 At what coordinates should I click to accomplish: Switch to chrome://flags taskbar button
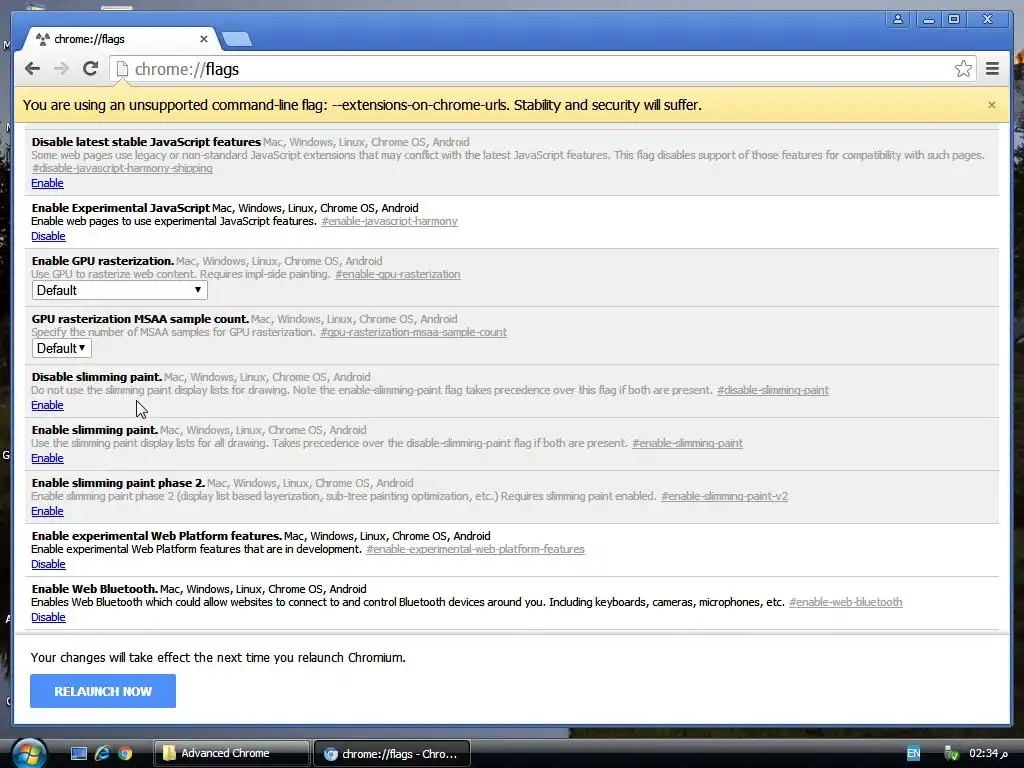(x=392, y=754)
